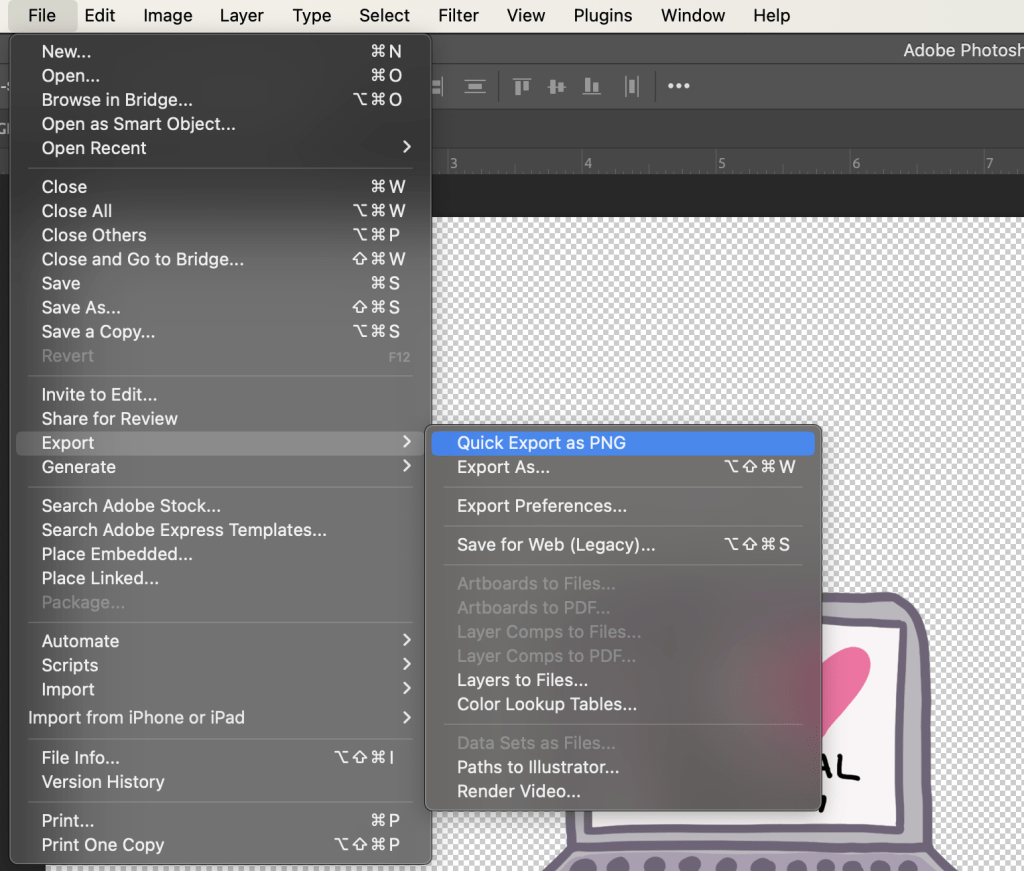Viewport: 1024px width, 871px height.
Task: Click Search Adobe Stock… menu item
Action: (x=131, y=506)
